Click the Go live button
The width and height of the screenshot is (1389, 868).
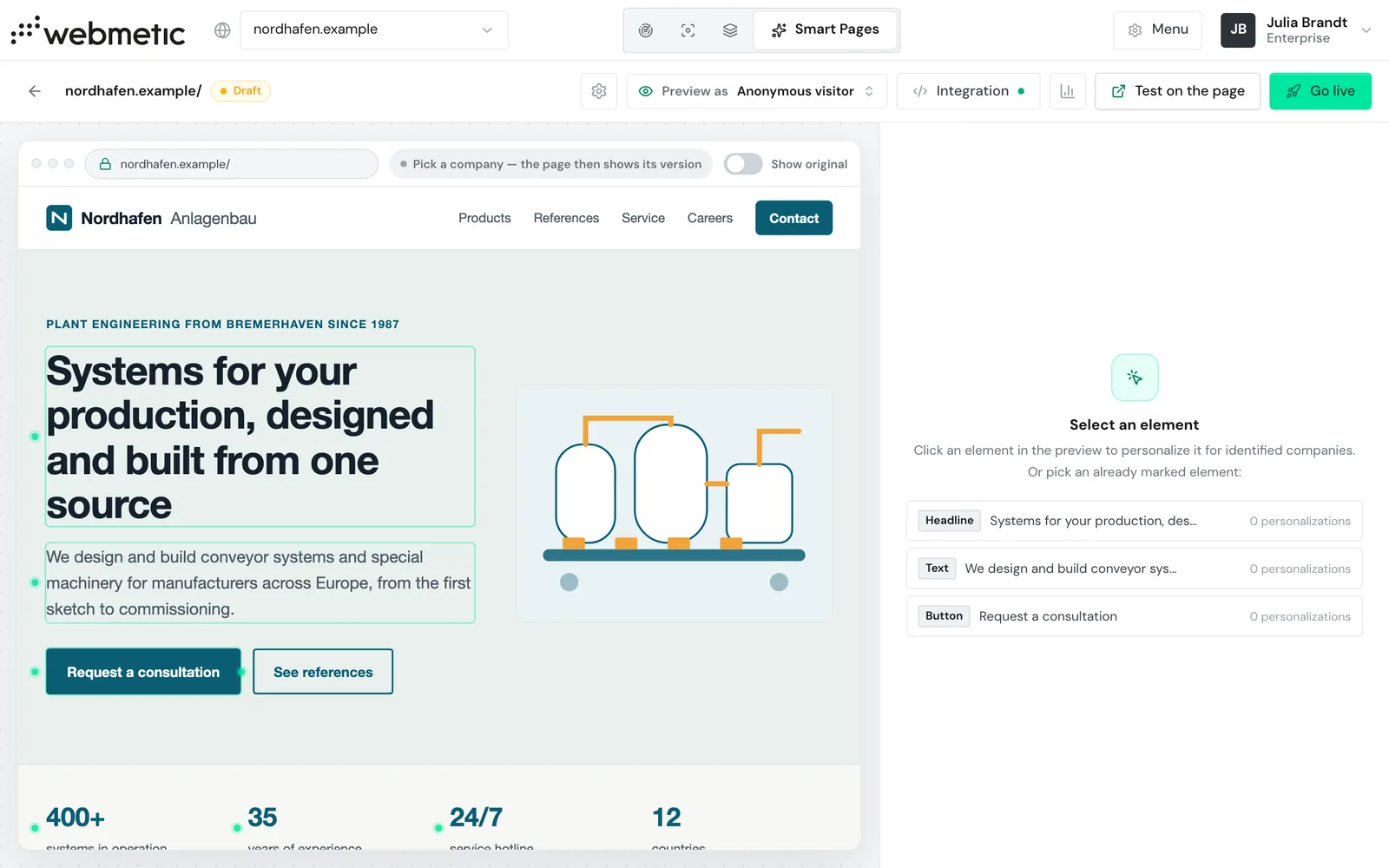[x=1320, y=91]
